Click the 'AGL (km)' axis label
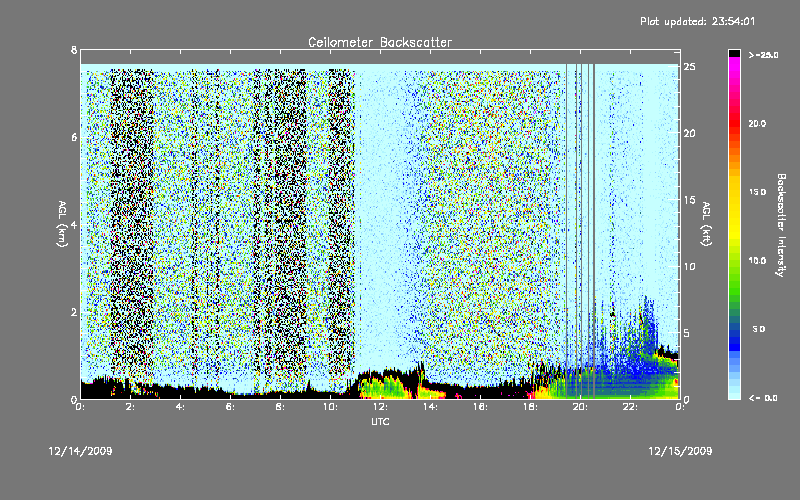 tap(63, 224)
